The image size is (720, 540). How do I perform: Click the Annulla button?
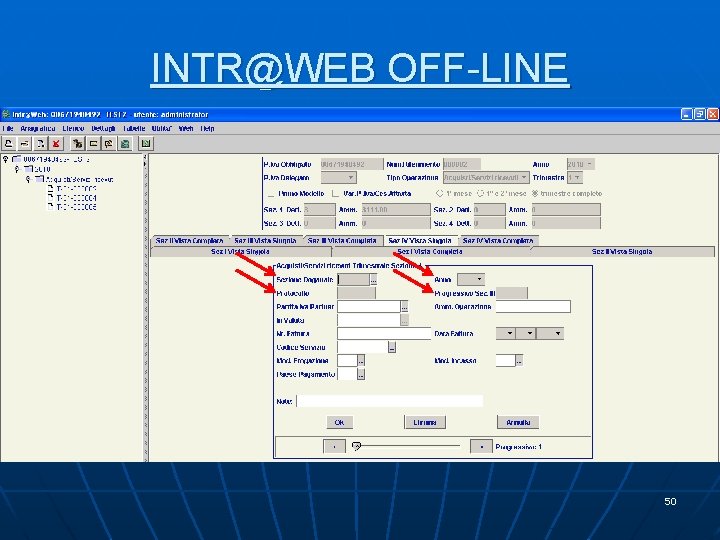coord(518,422)
